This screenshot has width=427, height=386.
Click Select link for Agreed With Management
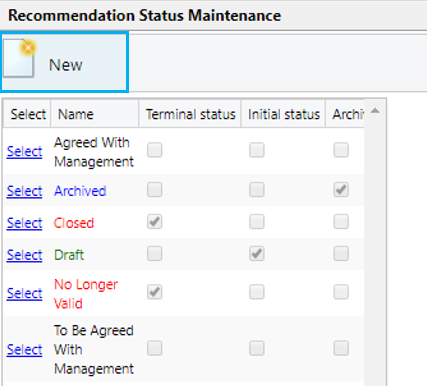click(25, 152)
